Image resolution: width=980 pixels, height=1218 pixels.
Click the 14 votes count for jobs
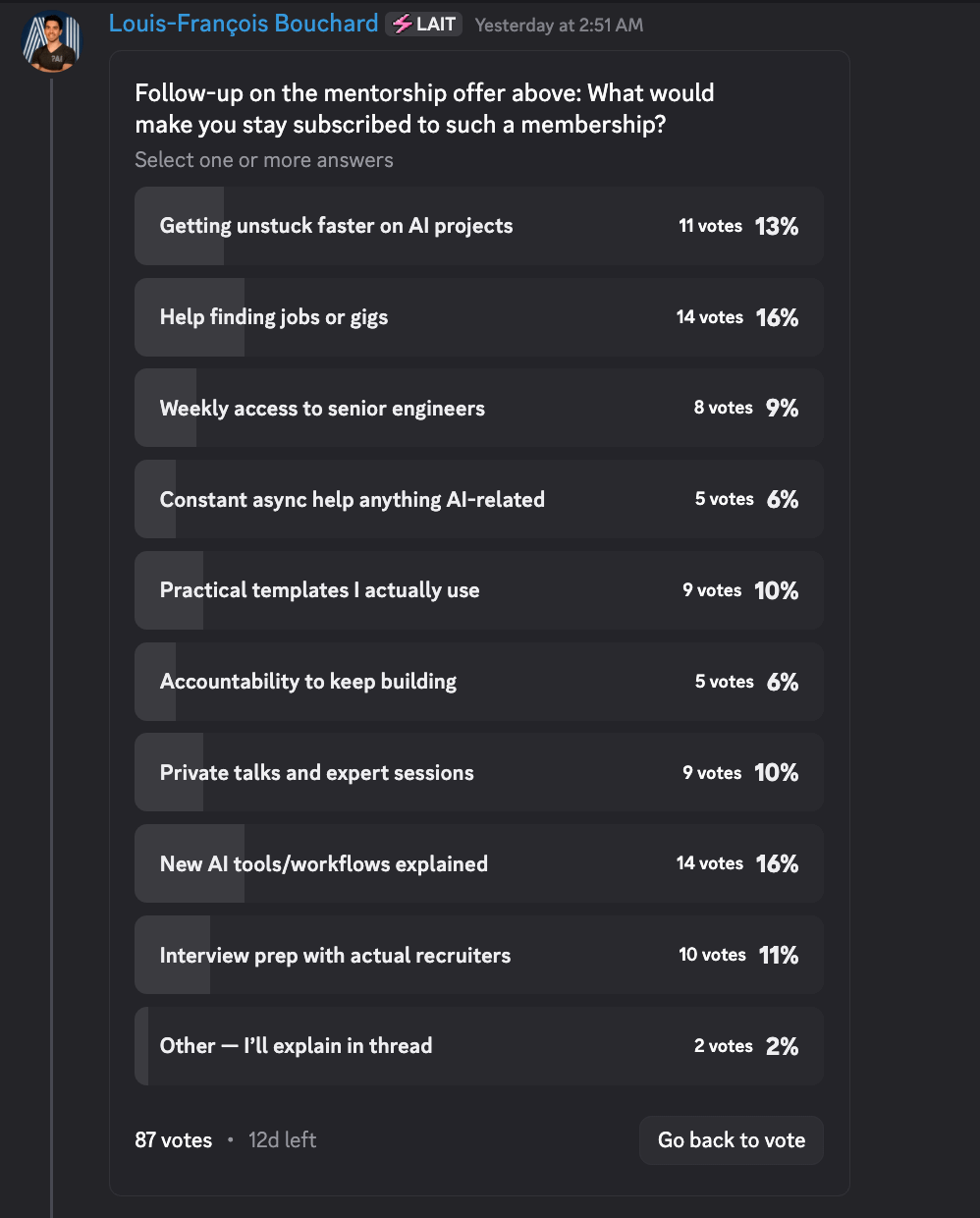pos(710,317)
